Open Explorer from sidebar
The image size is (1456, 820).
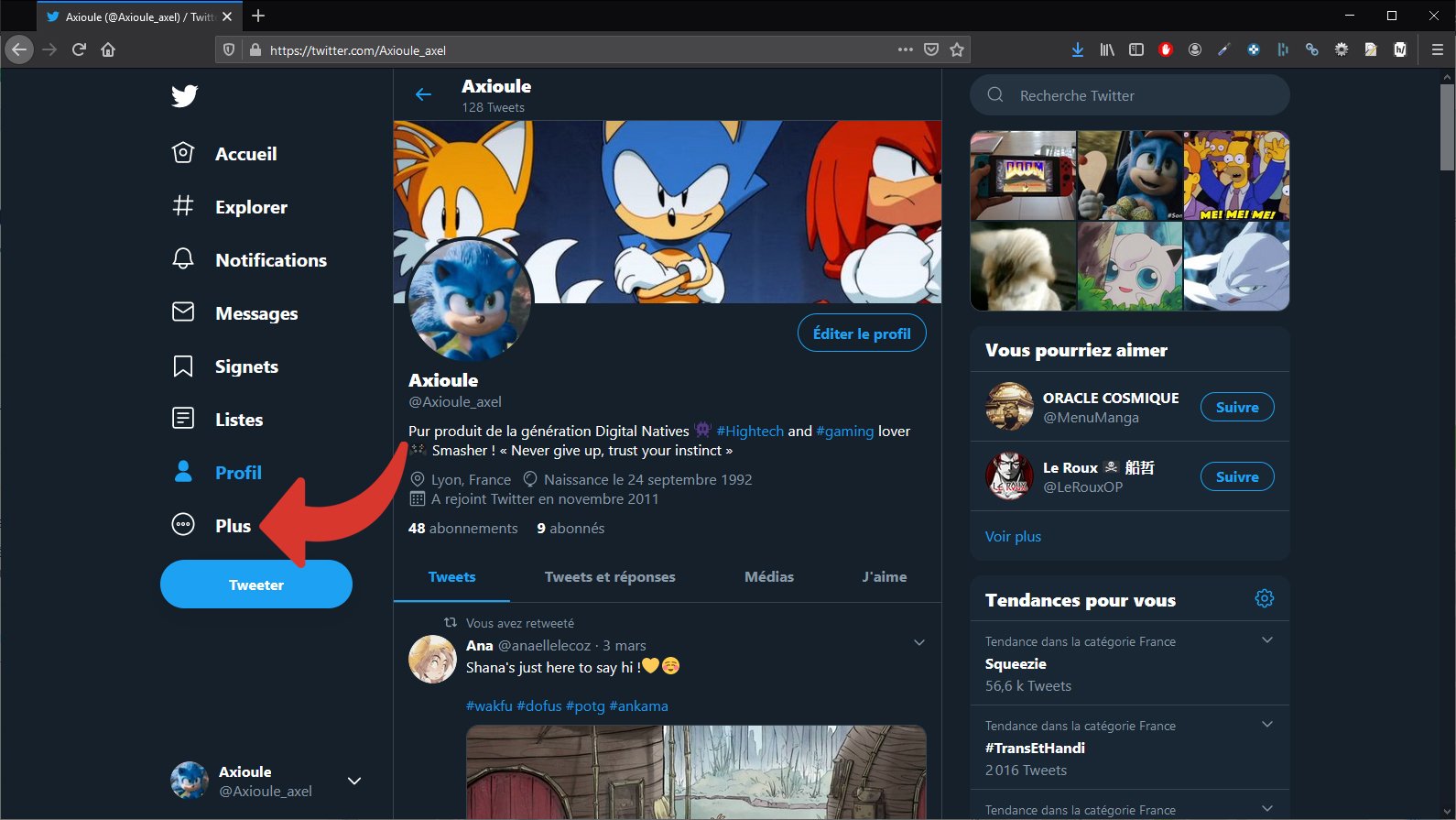pos(230,207)
